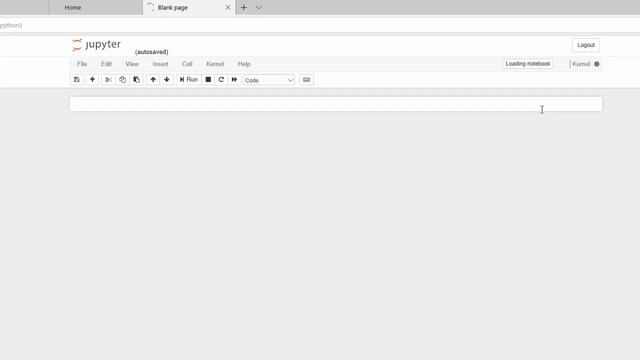Click the browser address bar

[320, 25]
